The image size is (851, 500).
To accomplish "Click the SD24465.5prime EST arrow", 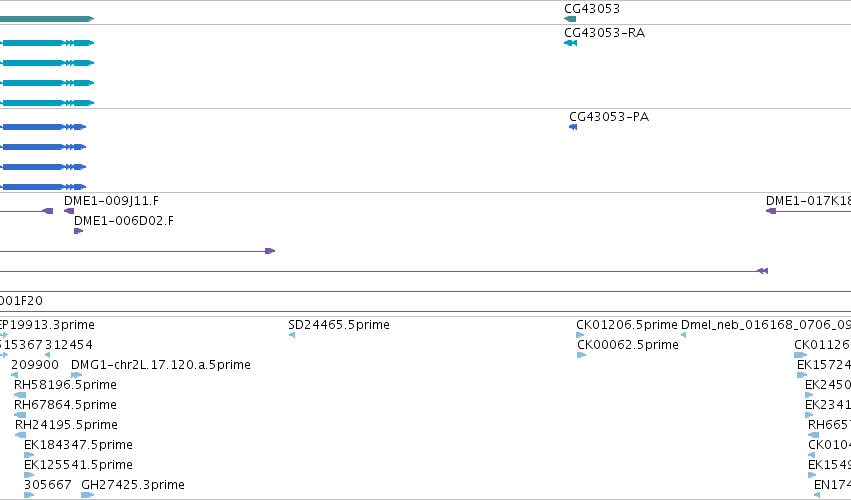I will (x=292, y=335).
